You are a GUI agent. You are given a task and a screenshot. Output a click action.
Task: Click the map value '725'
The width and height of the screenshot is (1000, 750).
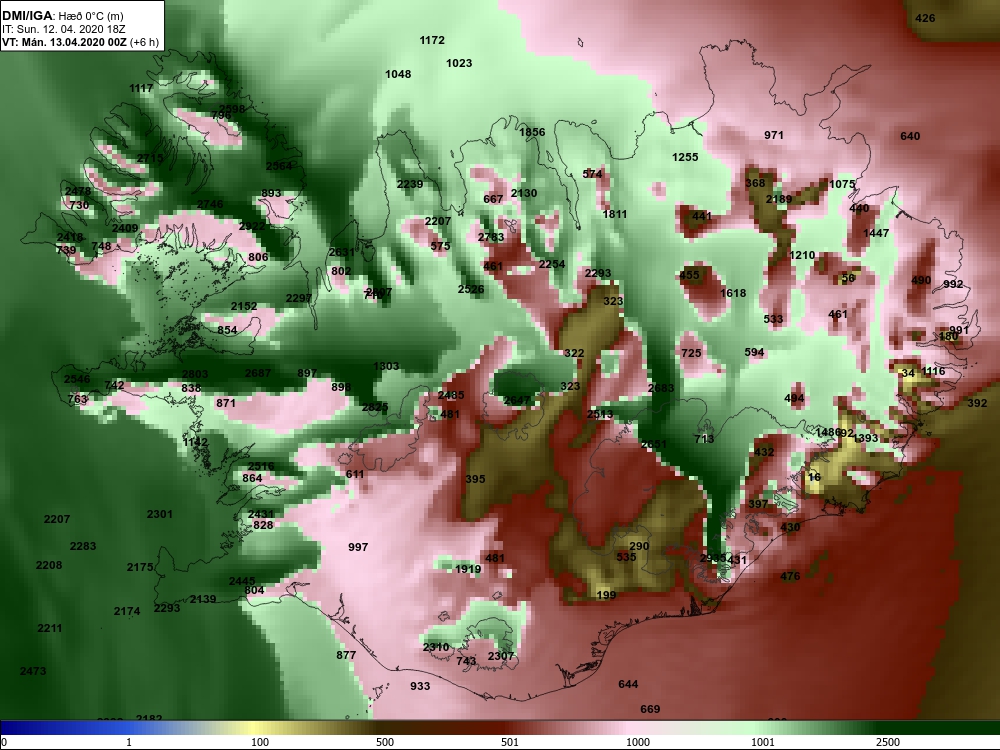click(x=691, y=353)
